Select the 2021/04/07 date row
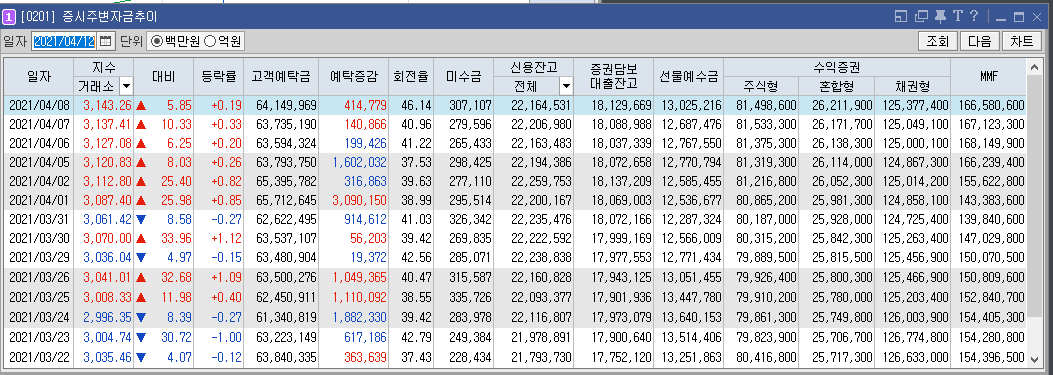1053x375 pixels. tap(516, 124)
